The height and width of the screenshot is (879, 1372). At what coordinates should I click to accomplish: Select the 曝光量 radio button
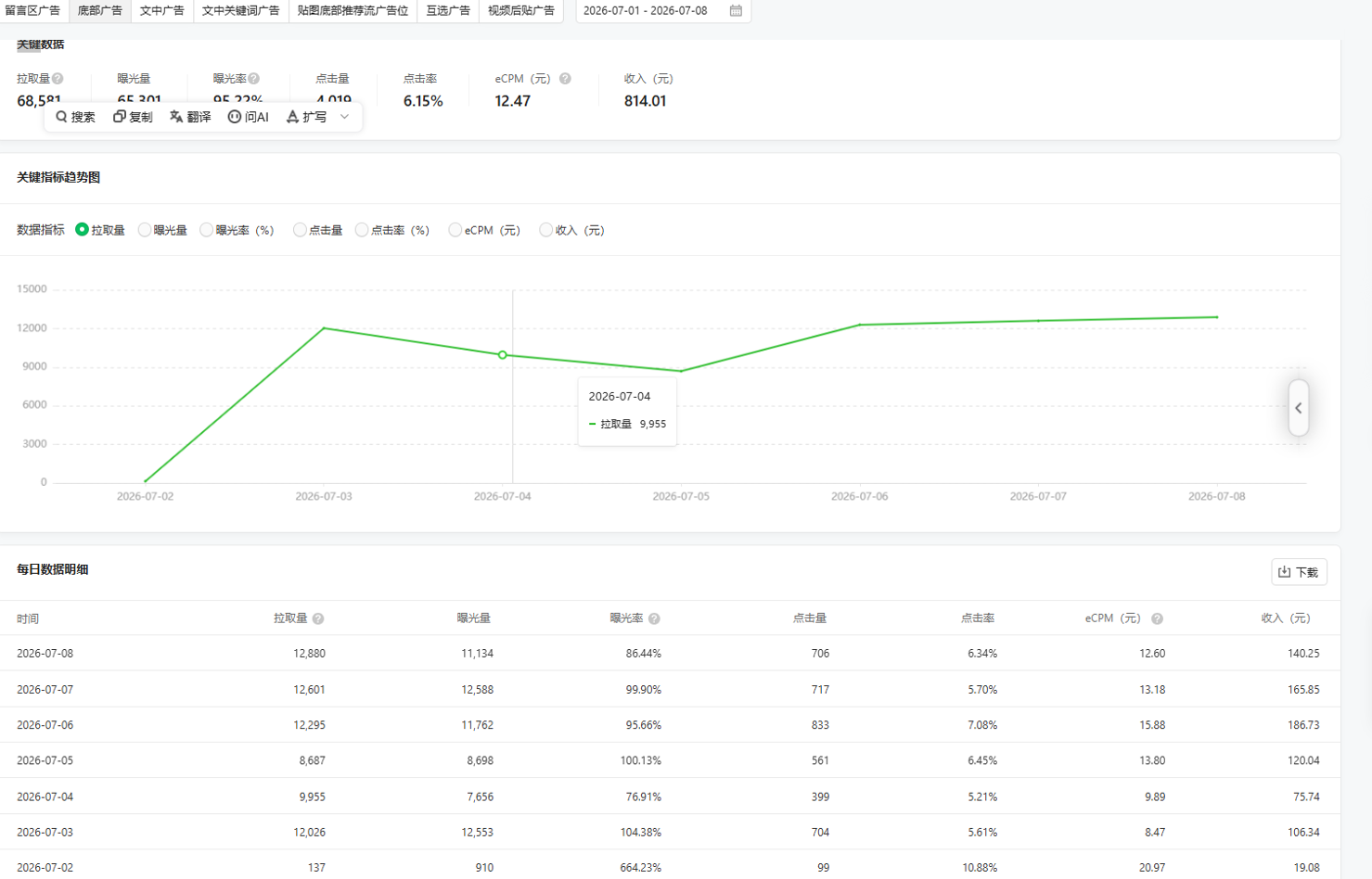[x=144, y=230]
